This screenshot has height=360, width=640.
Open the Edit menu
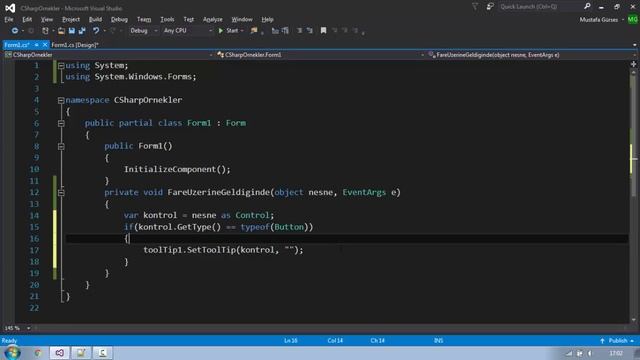[x=27, y=19]
